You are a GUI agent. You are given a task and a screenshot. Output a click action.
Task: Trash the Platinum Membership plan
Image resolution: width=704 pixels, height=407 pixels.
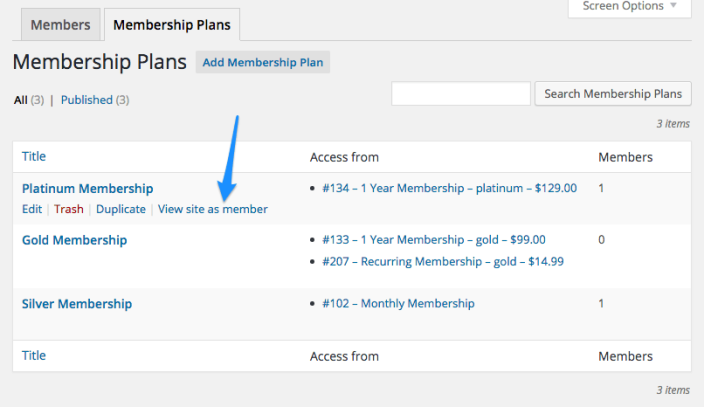(69, 209)
